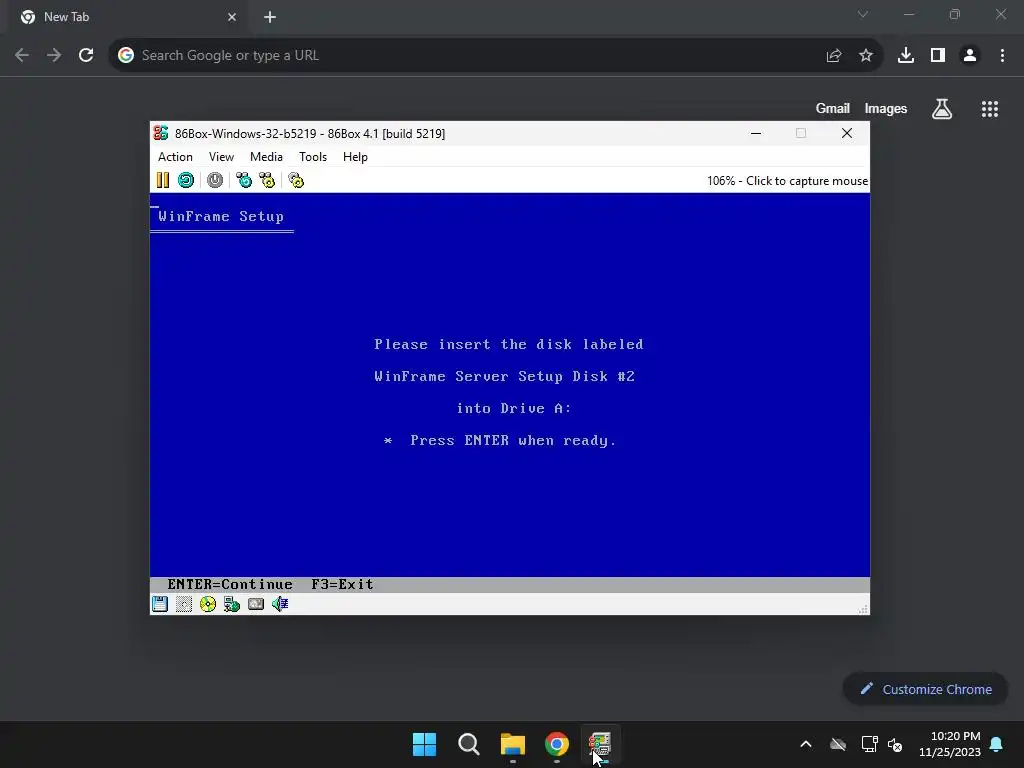The width and height of the screenshot is (1024, 768).
Task: Click the gray ACPI shutdown power icon
Action: [215, 180]
